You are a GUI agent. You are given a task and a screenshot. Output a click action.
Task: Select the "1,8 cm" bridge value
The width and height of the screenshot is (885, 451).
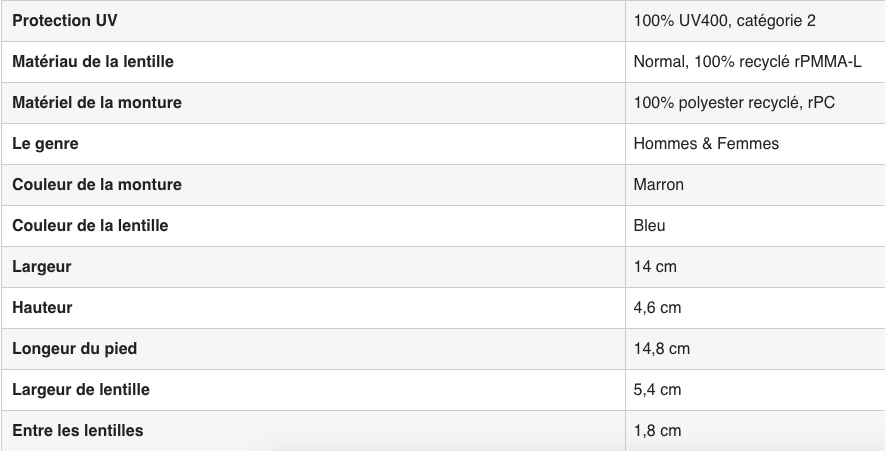pyautogui.click(x=657, y=431)
